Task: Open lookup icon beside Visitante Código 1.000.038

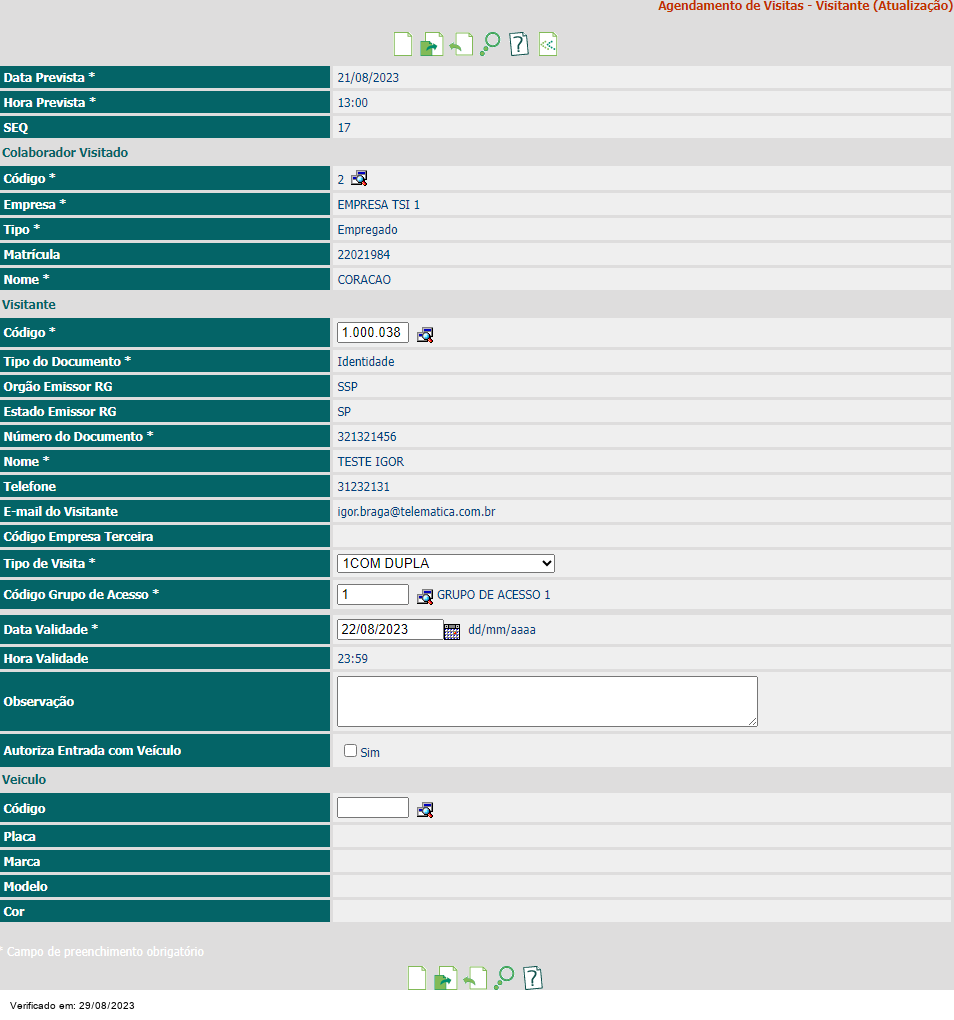Action: click(425, 334)
